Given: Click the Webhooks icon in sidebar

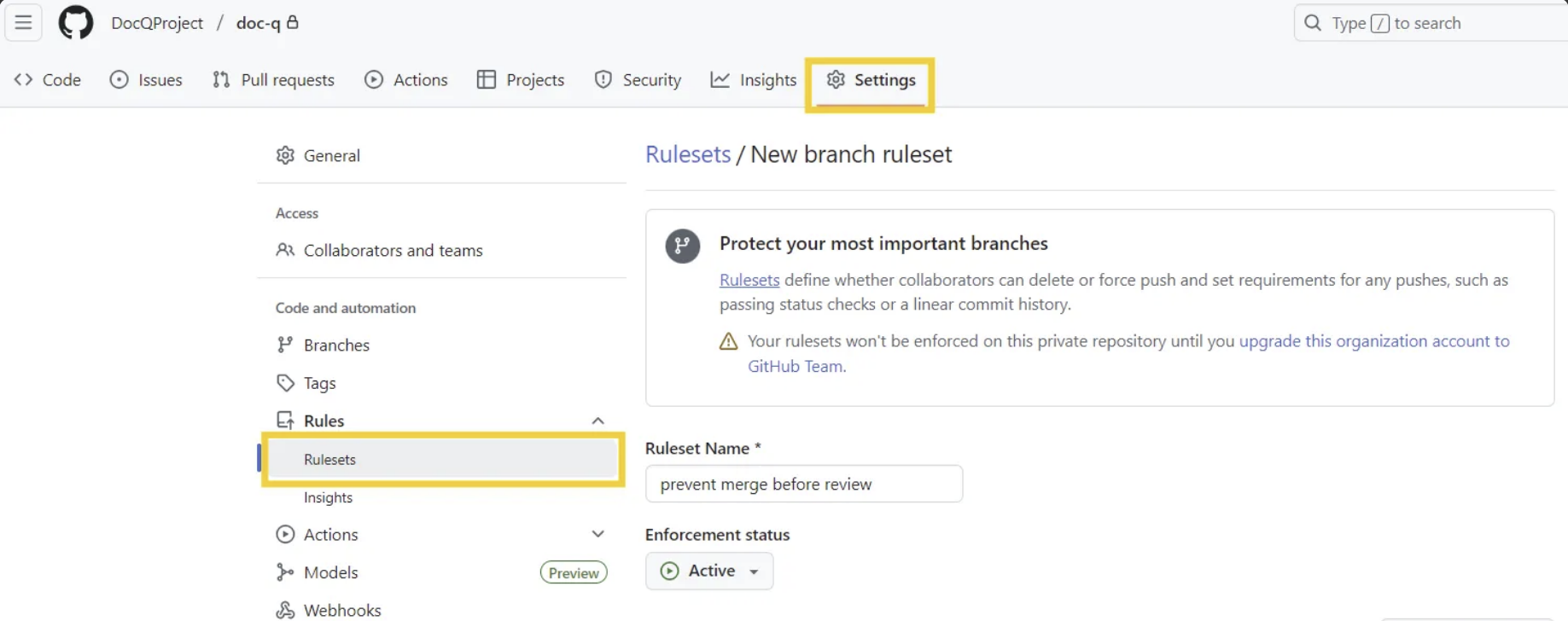Looking at the screenshot, I should coord(285,610).
